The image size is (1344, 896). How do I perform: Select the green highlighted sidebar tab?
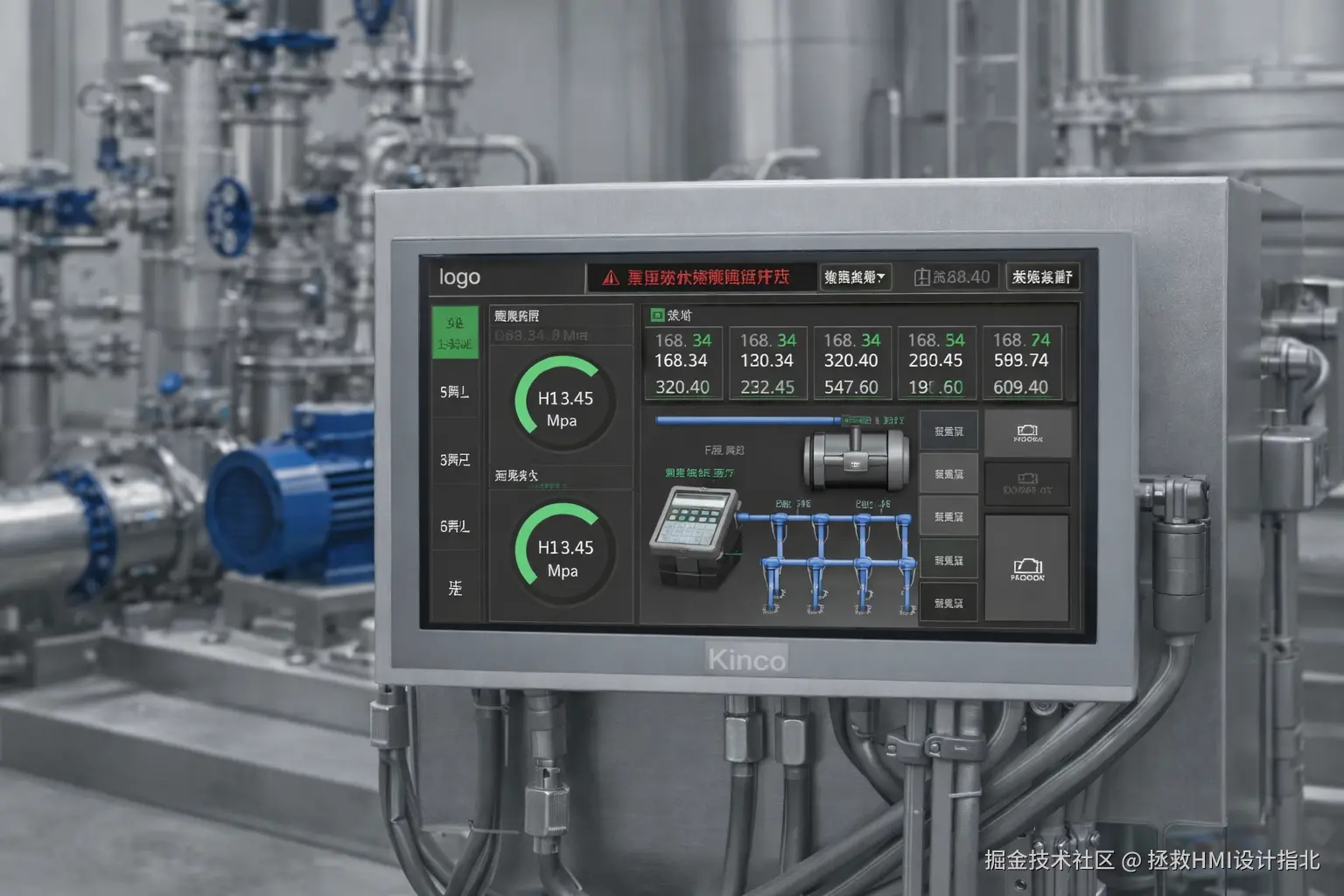(x=455, y=332)
